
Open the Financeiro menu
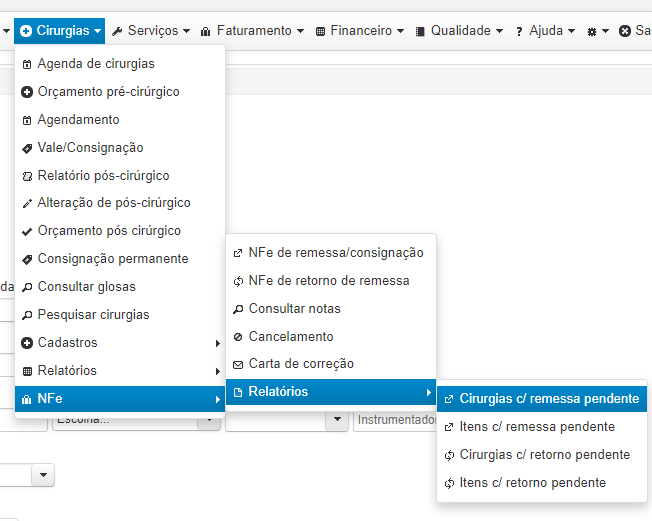point(360,31)
